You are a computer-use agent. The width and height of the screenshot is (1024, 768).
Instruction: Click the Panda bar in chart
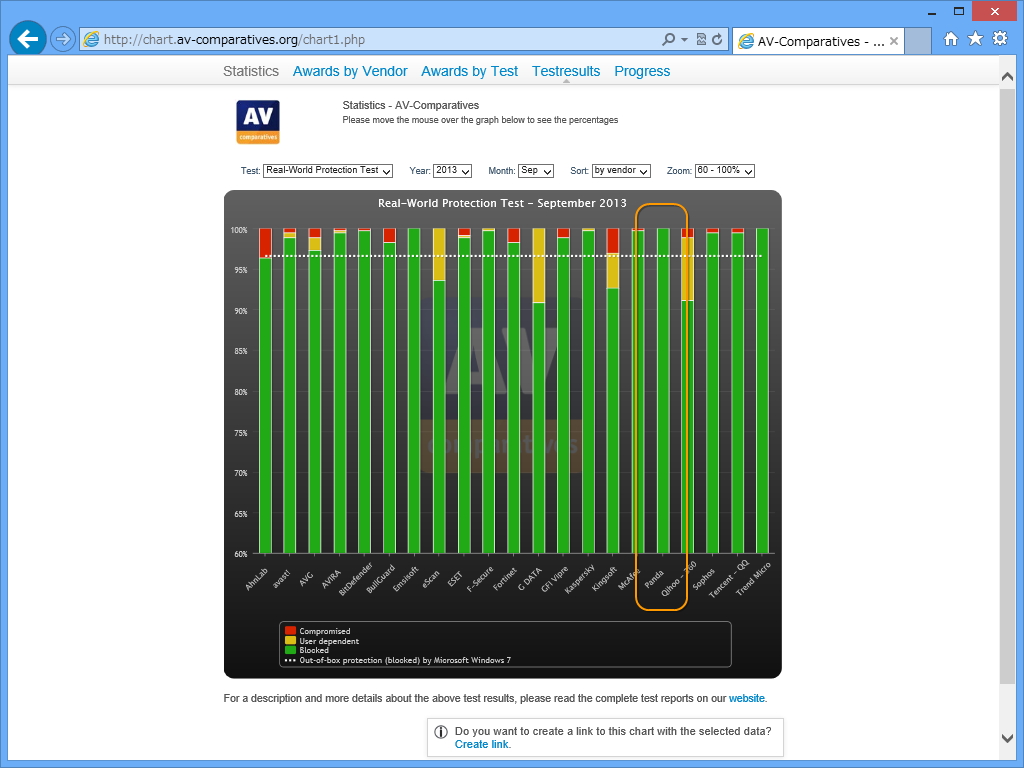tap(663, 391)
